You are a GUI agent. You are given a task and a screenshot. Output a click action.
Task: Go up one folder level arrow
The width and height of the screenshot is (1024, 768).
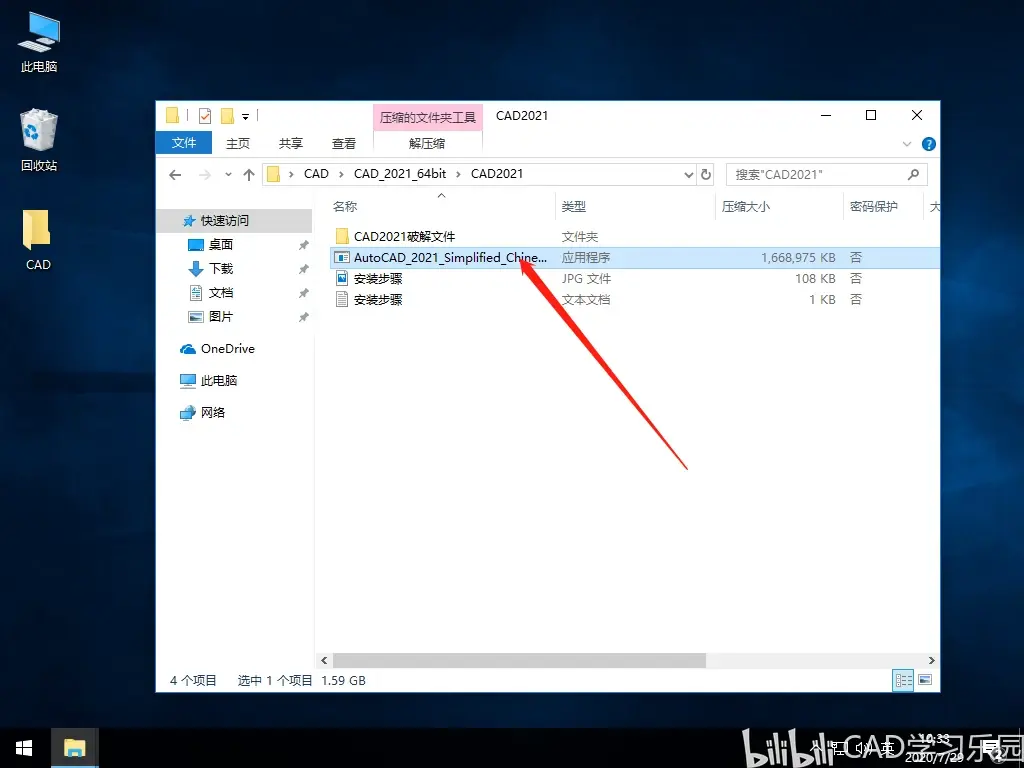(249, 174)
